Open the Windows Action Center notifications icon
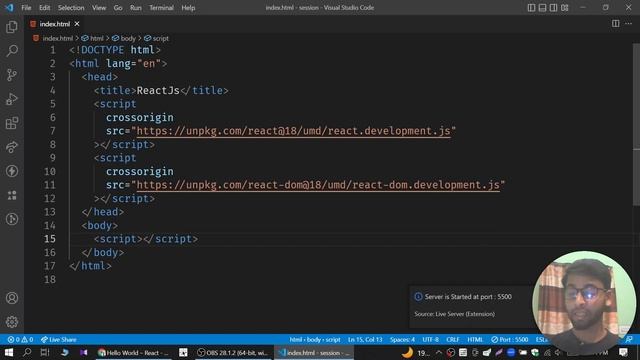This screenshot has height=360, width=640. (623, 352)
